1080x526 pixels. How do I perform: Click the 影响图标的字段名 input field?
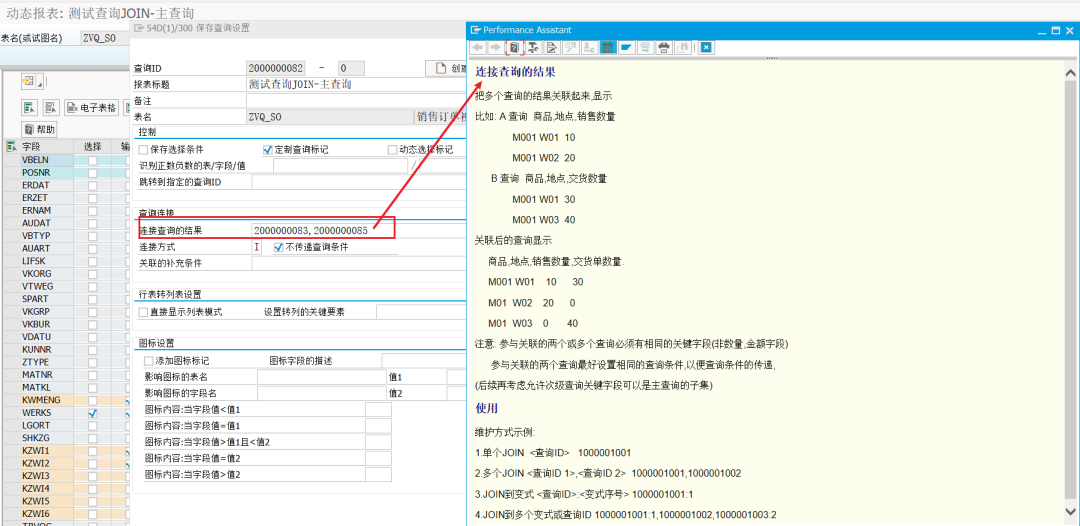[x=321, y=393]
